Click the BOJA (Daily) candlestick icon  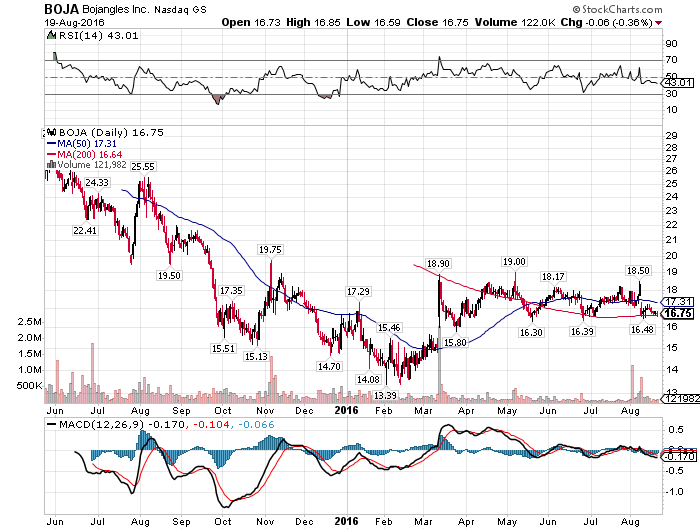pyautogui.click(x=52, y=132)
